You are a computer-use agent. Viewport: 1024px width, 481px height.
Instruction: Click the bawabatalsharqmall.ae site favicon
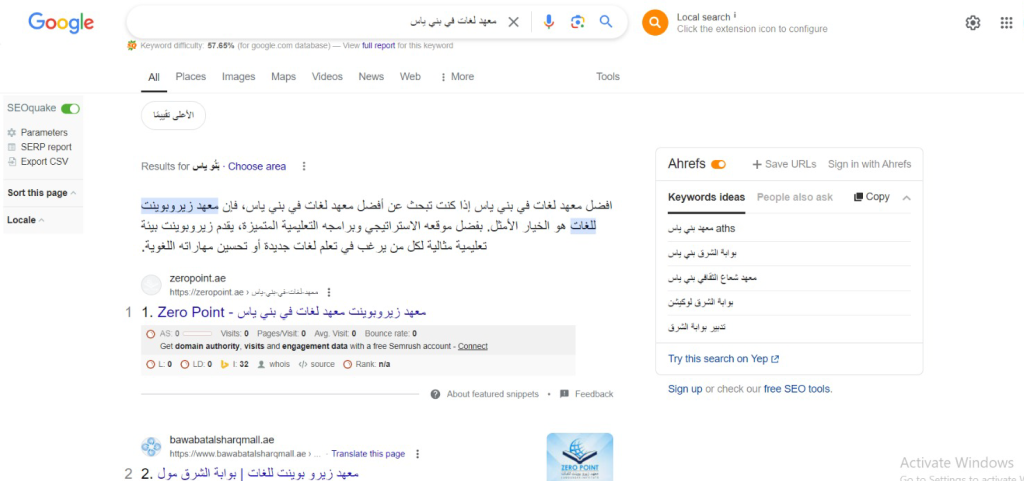click(151, 447)
